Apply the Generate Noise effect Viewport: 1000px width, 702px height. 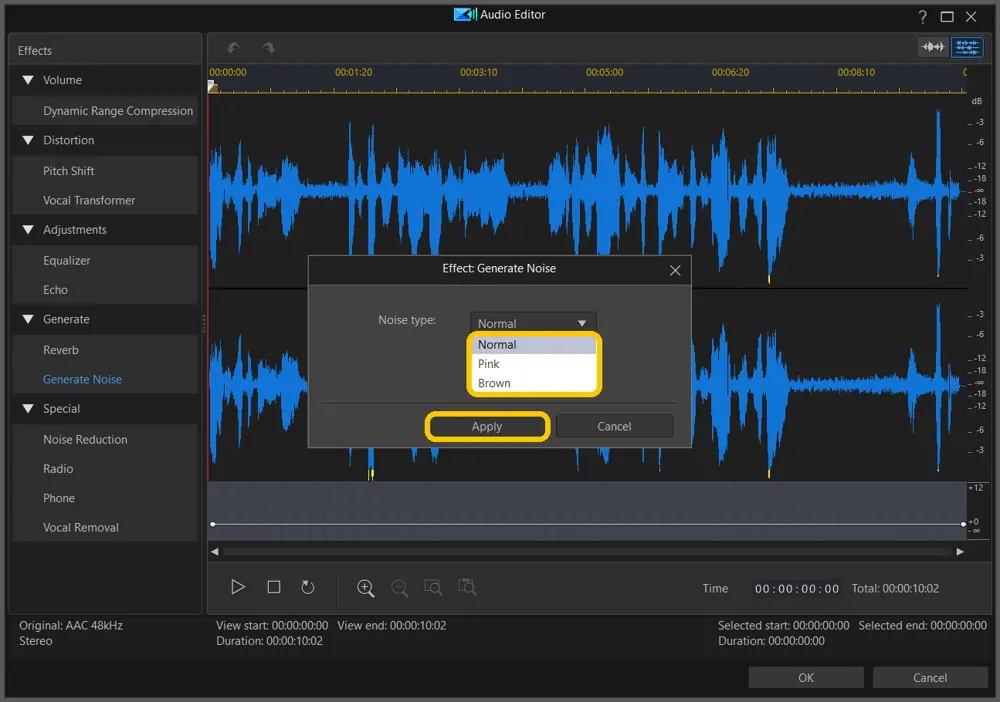487,427
